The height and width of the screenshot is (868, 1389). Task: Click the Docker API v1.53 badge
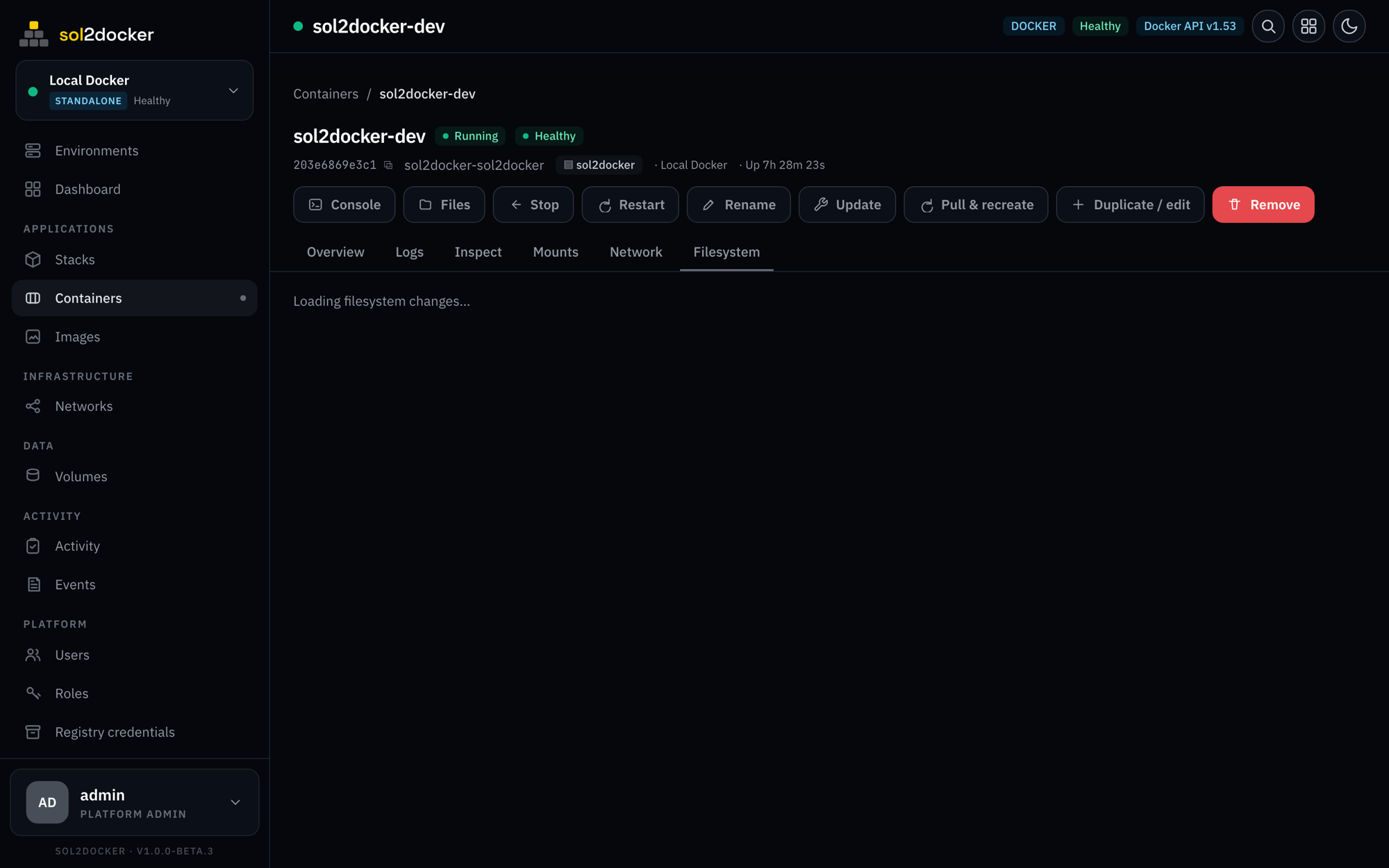pyautogui.click(x=1189, y=26)
